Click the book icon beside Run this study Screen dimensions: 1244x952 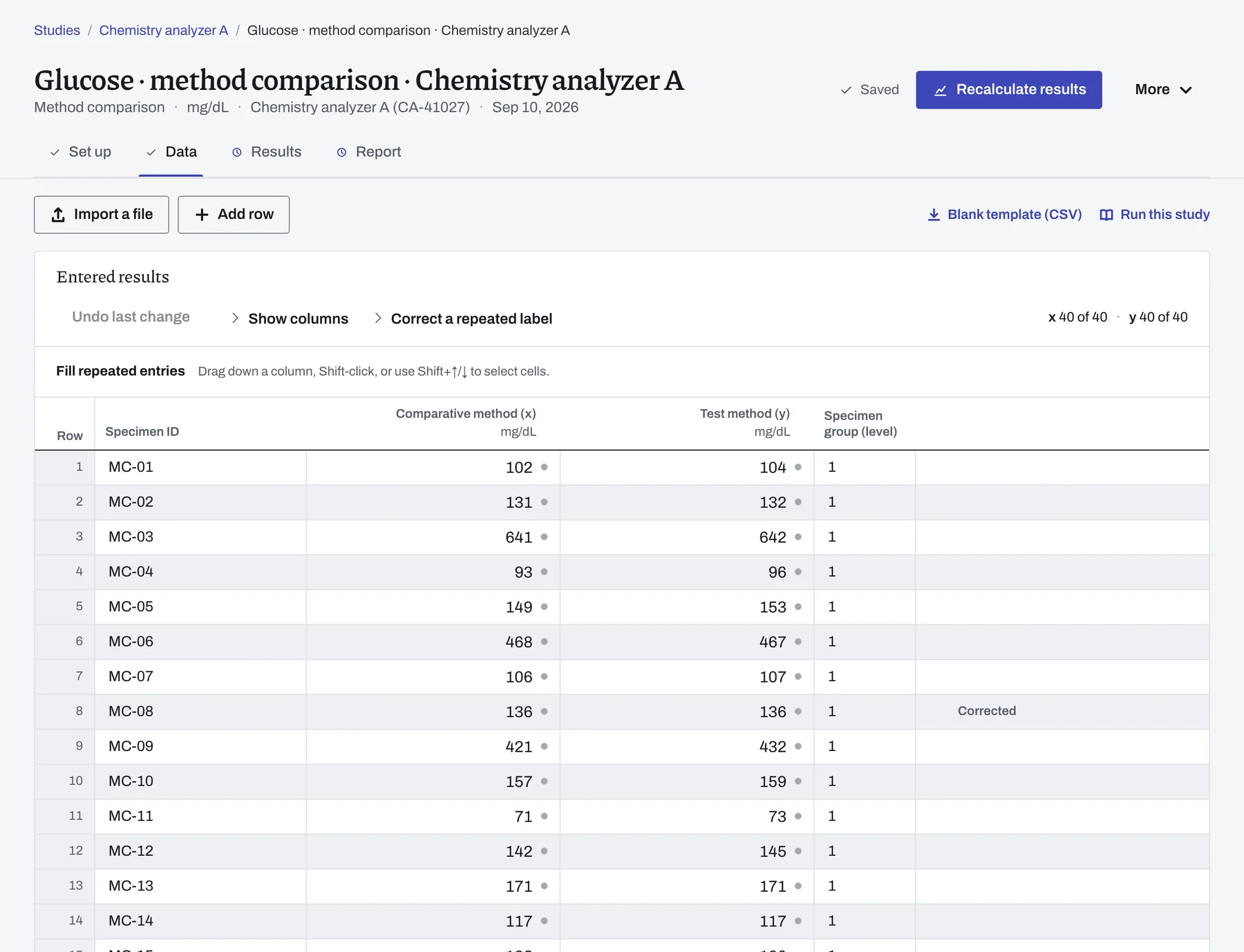coord(1106,215)
